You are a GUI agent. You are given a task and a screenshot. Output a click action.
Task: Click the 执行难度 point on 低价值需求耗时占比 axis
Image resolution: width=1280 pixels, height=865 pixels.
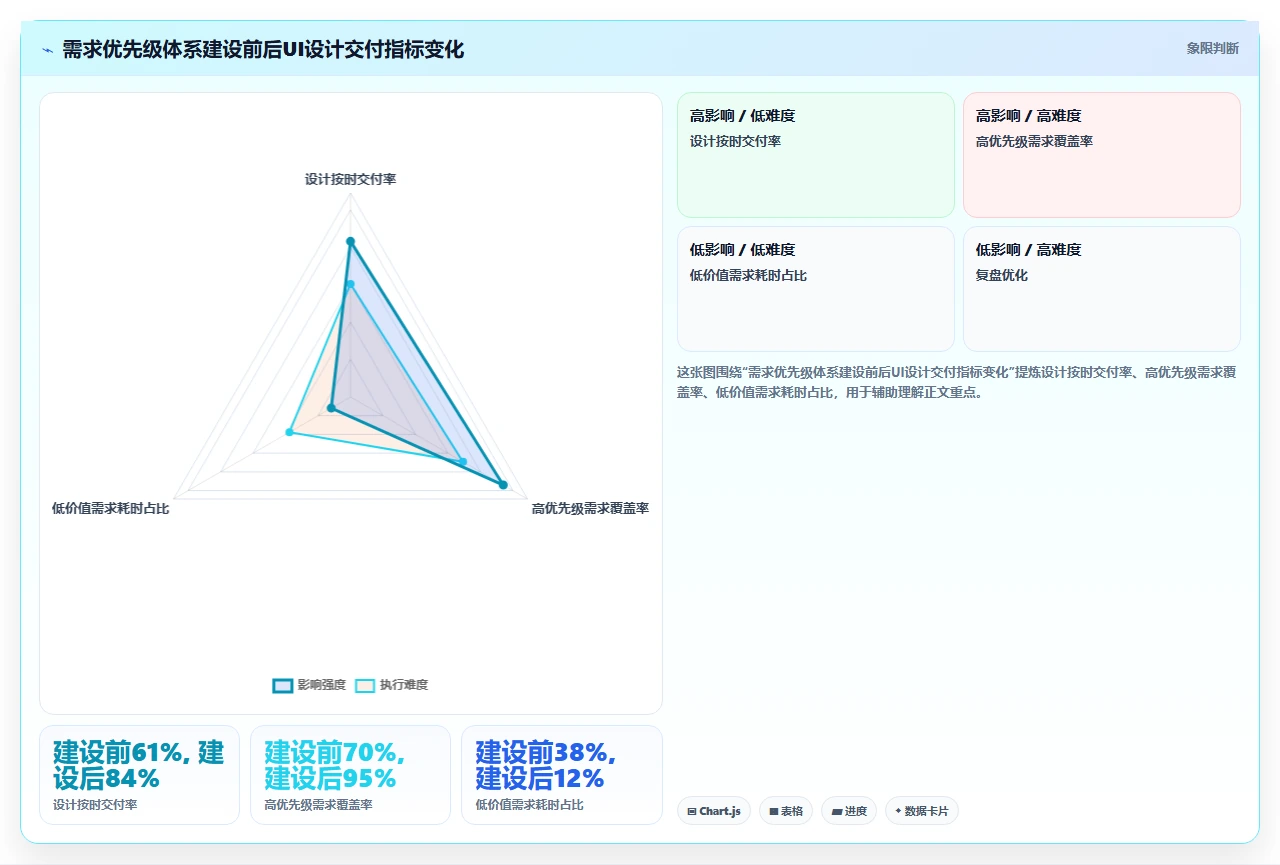pyautogui.click(x=289, y=432)
